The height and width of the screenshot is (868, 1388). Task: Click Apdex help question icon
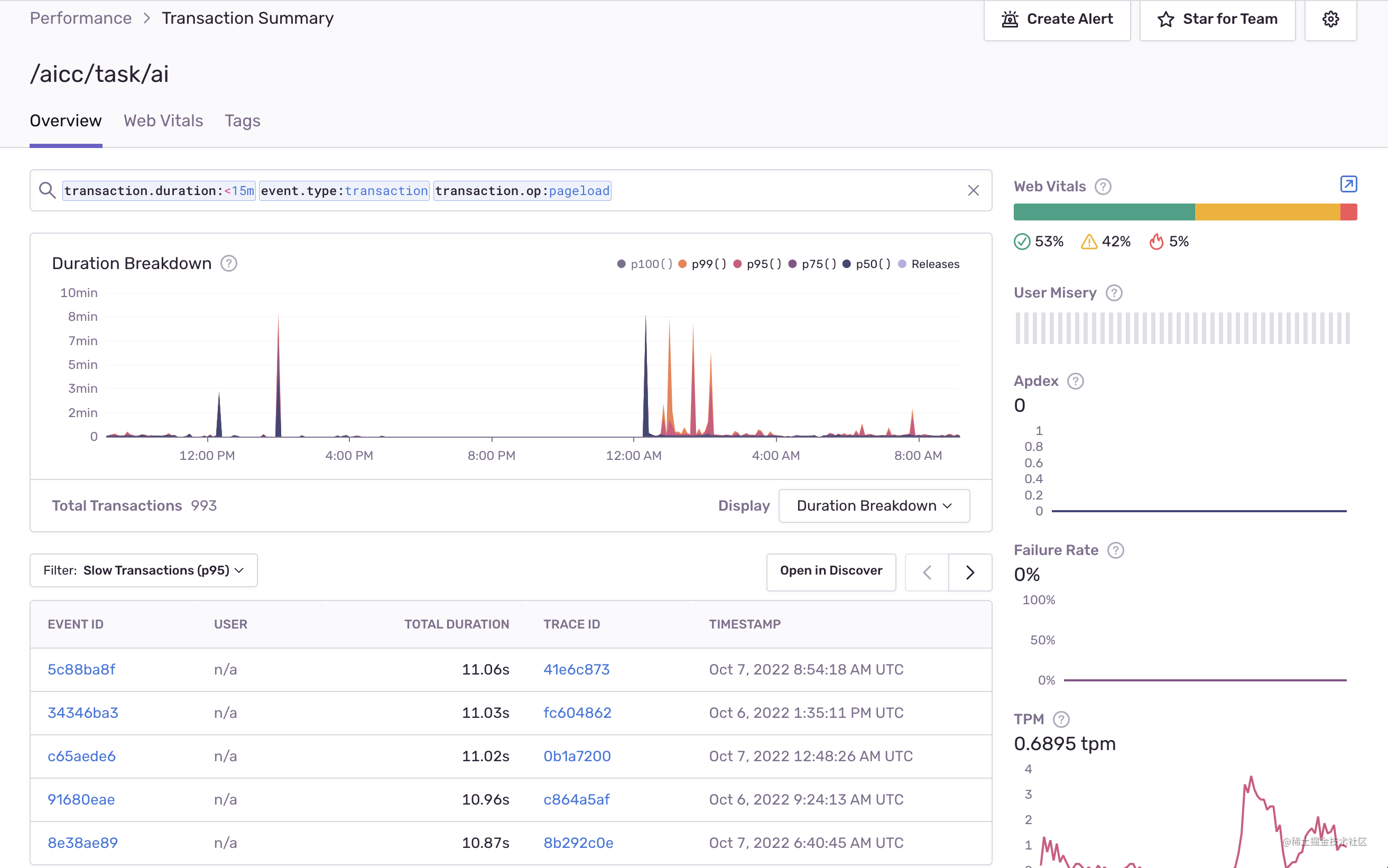(1075, 381)
